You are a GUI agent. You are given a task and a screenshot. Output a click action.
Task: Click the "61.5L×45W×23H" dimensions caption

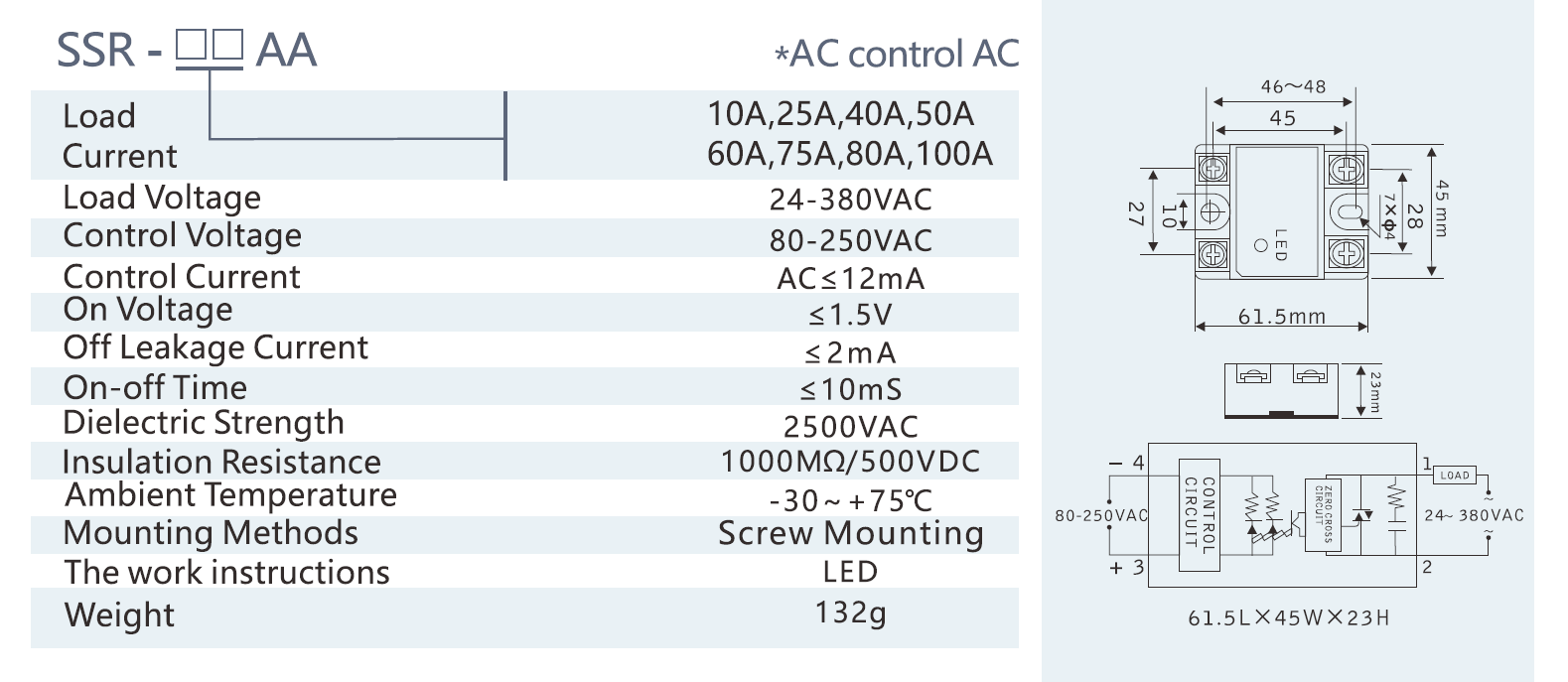1288,618
